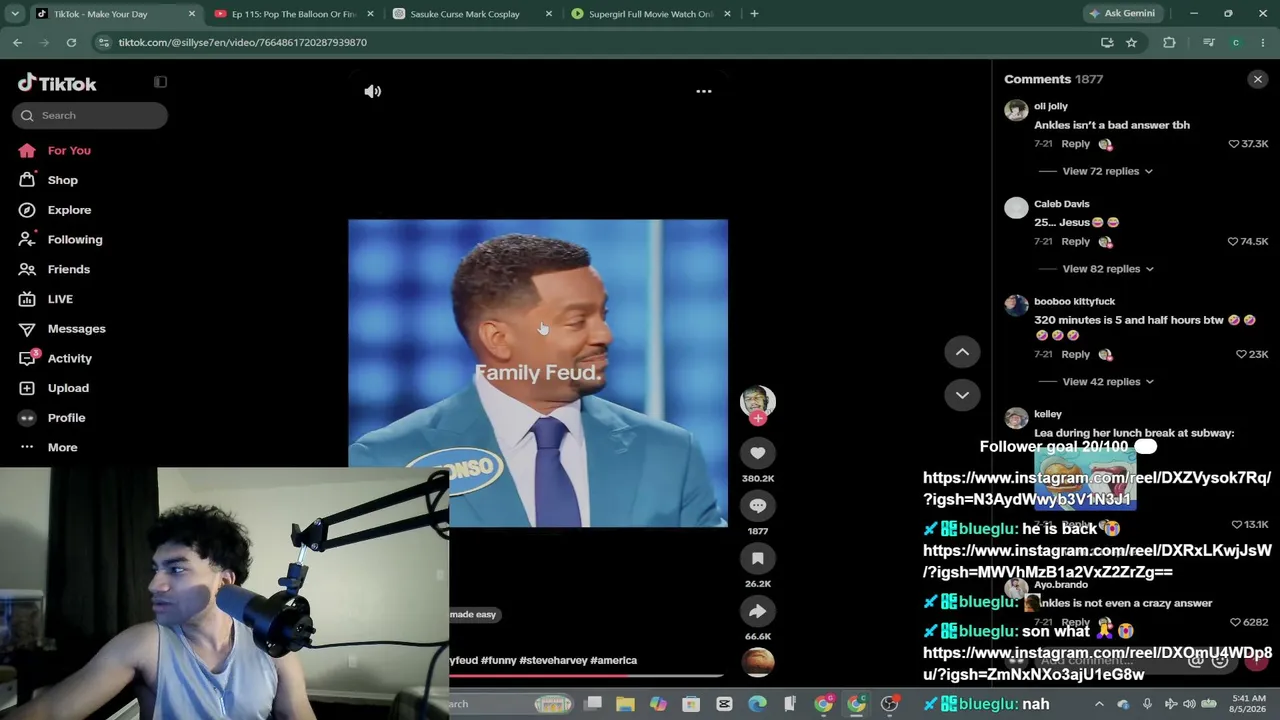
Task: Expand View 82 replies
Action: pyautogui.click(x=1108, y=269)
